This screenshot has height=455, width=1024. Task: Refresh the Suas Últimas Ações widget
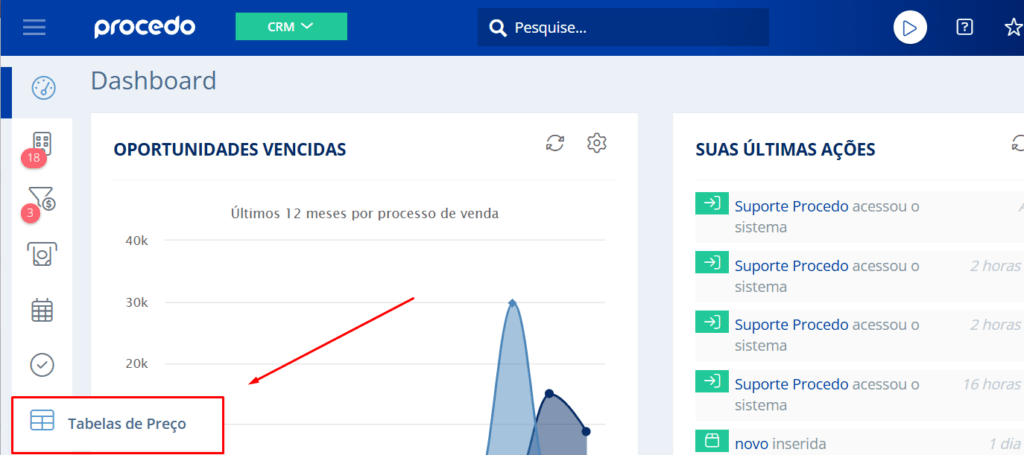pos(1017,143)
